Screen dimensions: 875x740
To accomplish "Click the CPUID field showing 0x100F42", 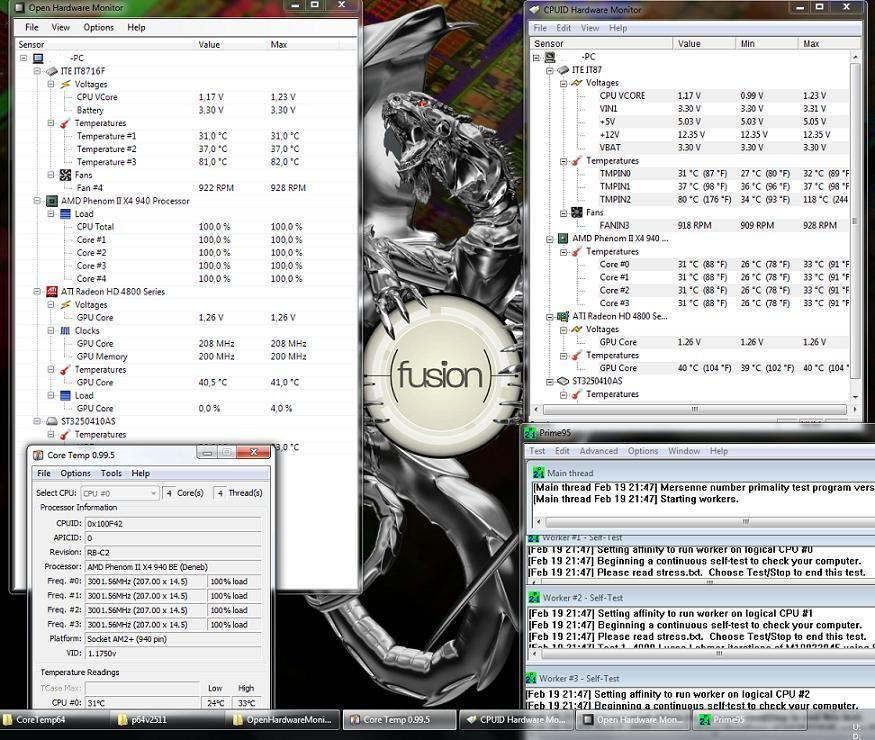I will [173, 523].
